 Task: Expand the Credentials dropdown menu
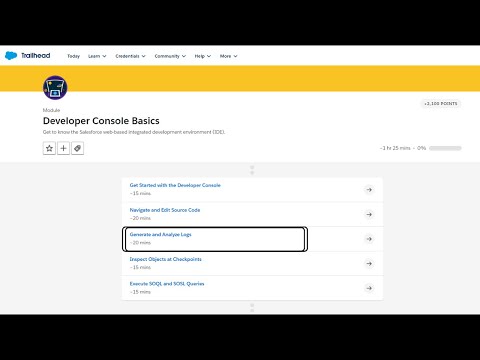pos(130,56)
